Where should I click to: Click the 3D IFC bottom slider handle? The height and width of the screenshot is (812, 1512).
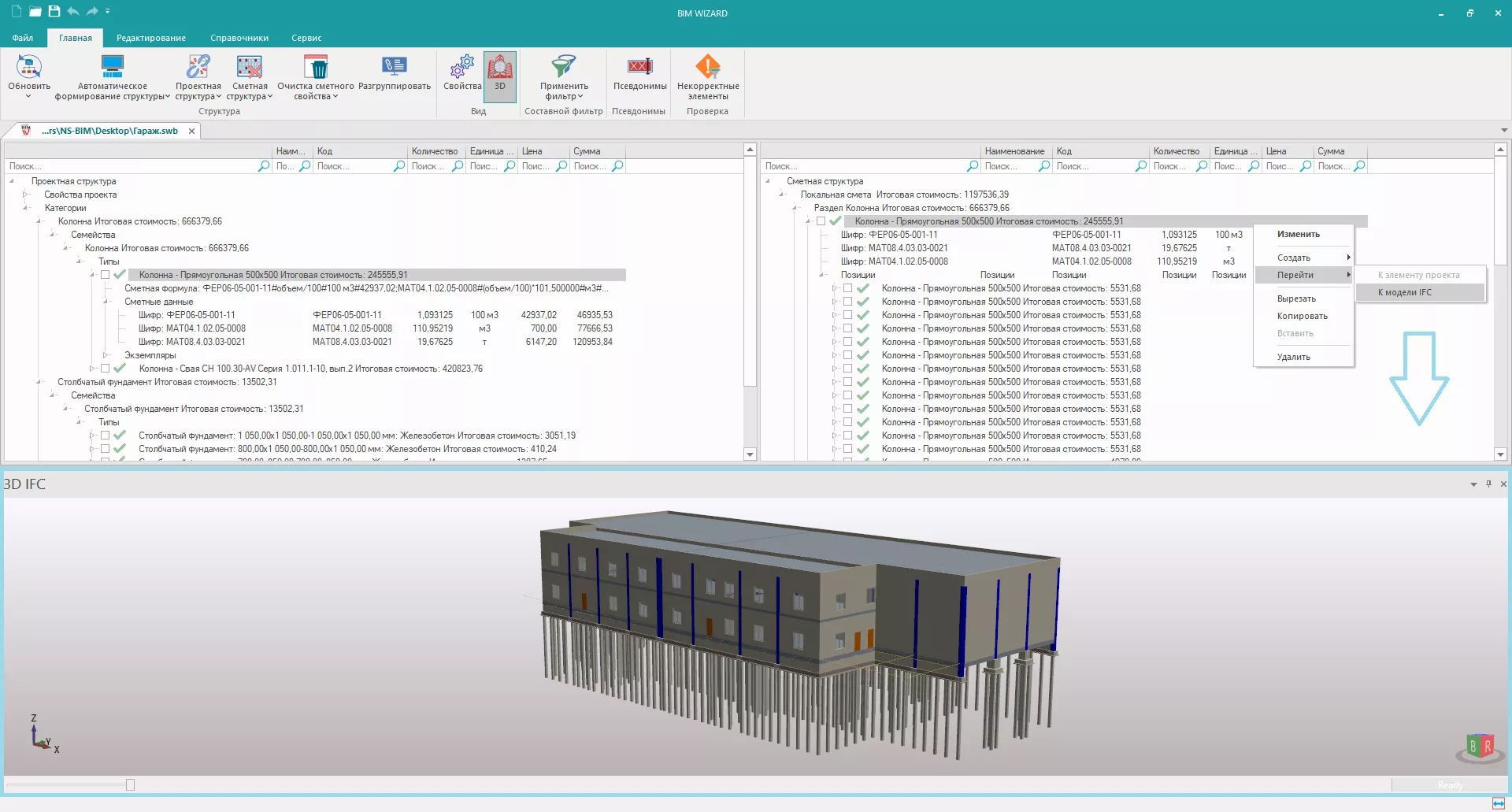coord(131,784)
